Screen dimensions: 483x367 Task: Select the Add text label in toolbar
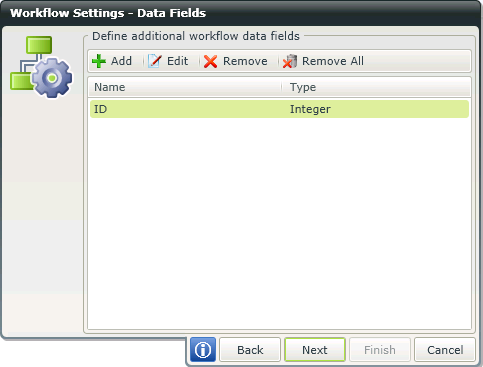coord(121,61)
